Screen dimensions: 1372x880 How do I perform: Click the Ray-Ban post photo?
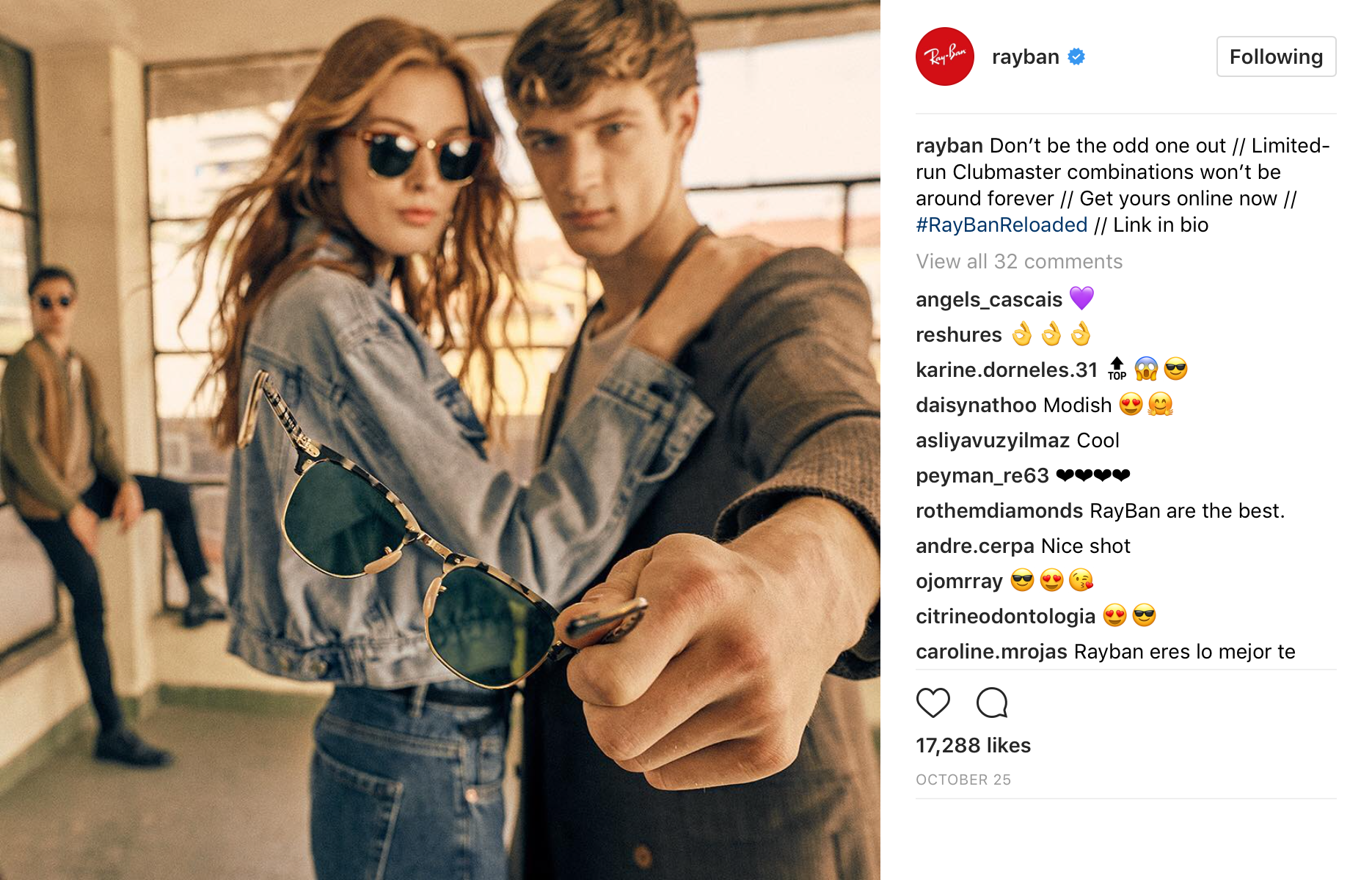tap(440, 440)
